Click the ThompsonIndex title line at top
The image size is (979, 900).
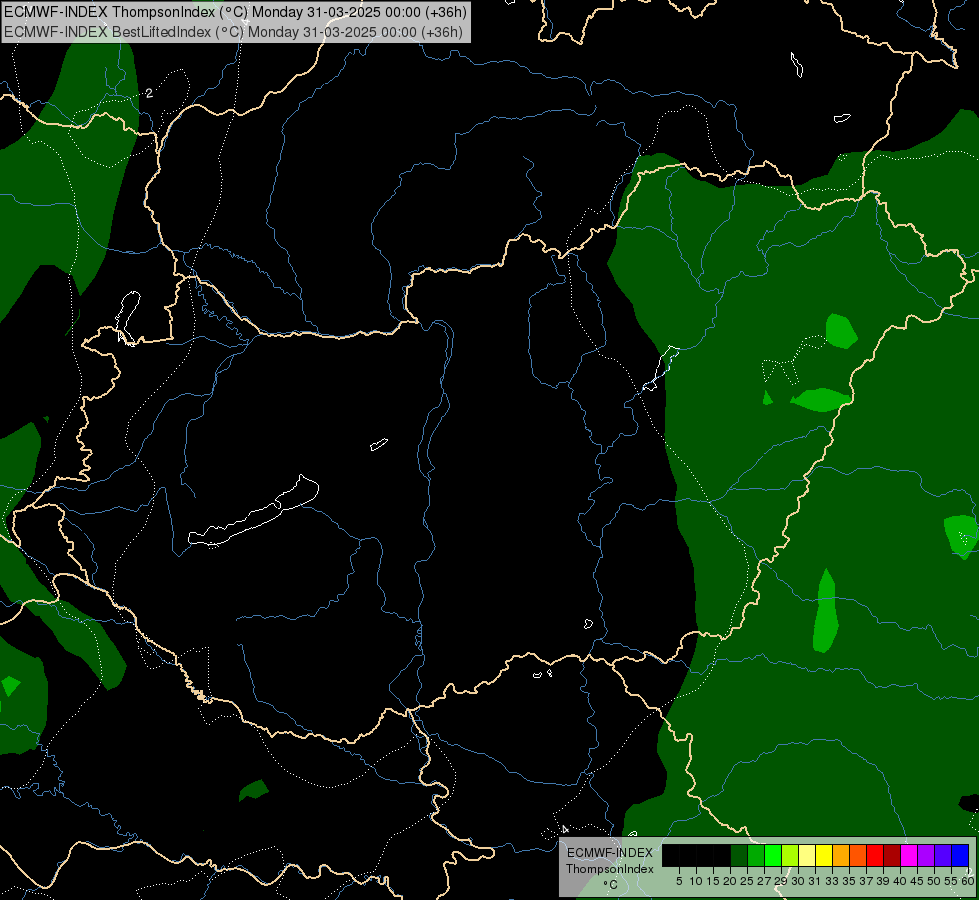(235, 12)
